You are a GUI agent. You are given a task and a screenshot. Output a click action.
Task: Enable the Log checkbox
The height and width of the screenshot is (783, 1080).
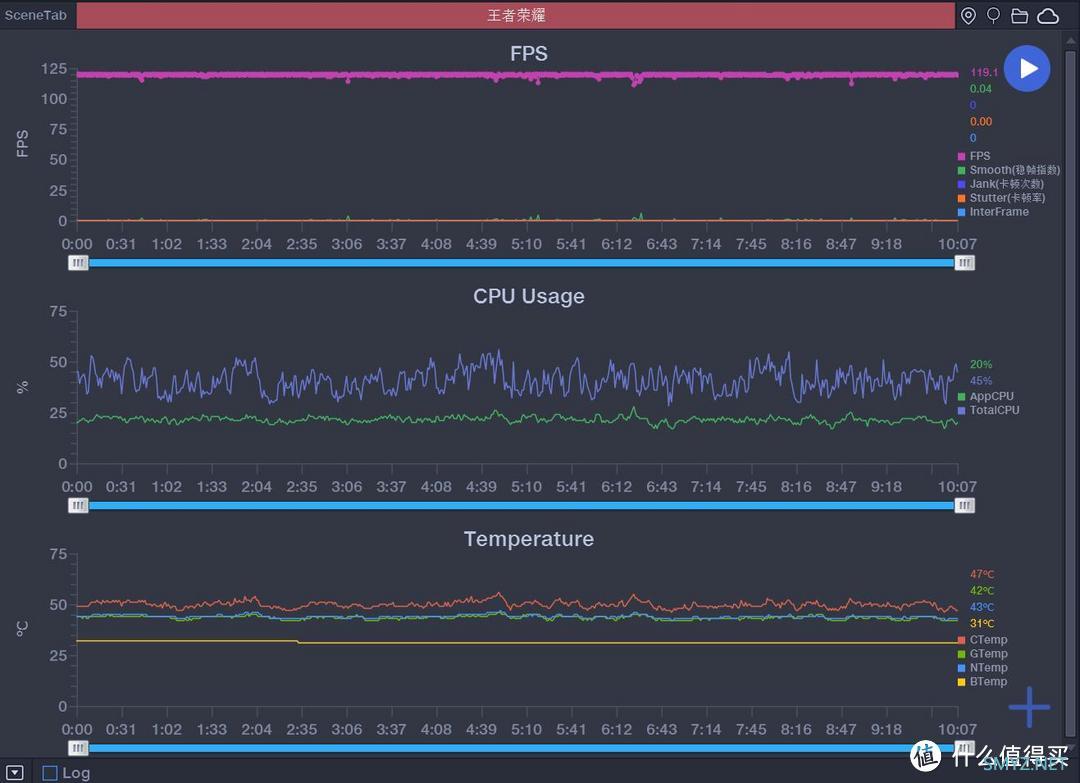point(50,773)
